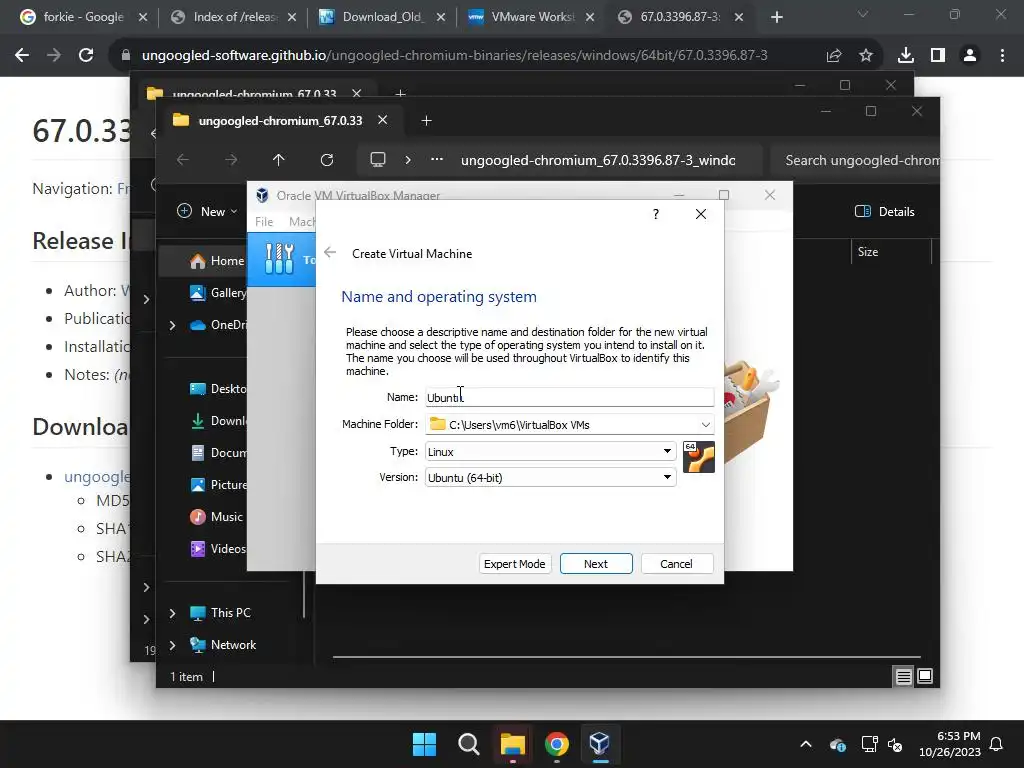1024x768 pixels.
Task: Click the File Explorer breadcrumb ellipsis
Action: (x=437, y=160)
